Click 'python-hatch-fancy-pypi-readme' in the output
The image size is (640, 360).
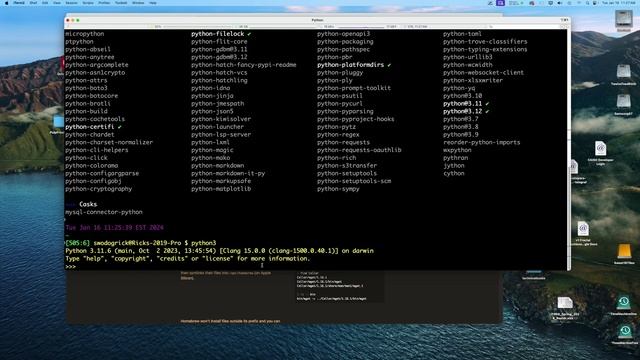click(244, 65)
